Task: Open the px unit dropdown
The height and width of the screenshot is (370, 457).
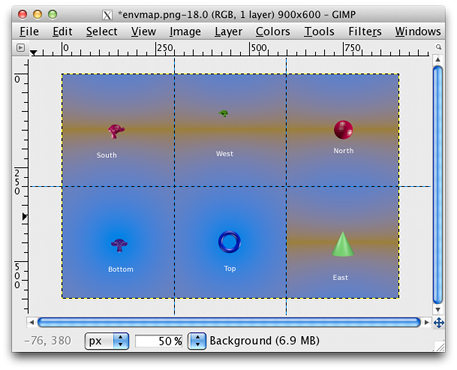Action: pyautogui.click(x=107, y=341)
